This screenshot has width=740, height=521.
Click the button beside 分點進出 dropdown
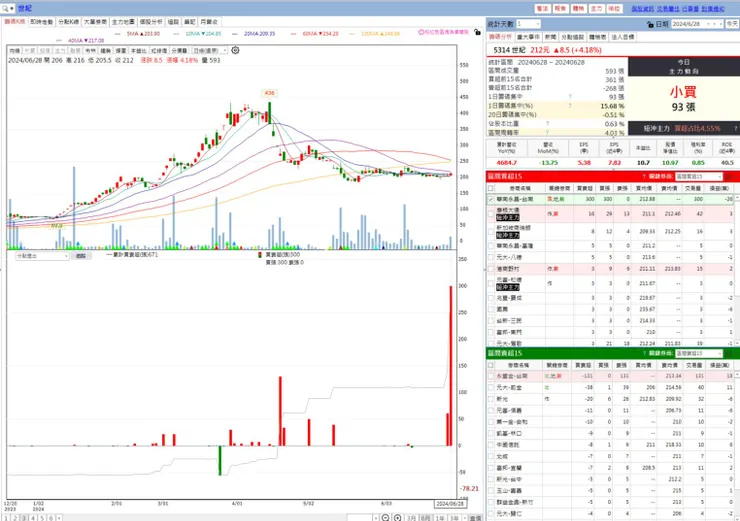(x=81, y=256)
